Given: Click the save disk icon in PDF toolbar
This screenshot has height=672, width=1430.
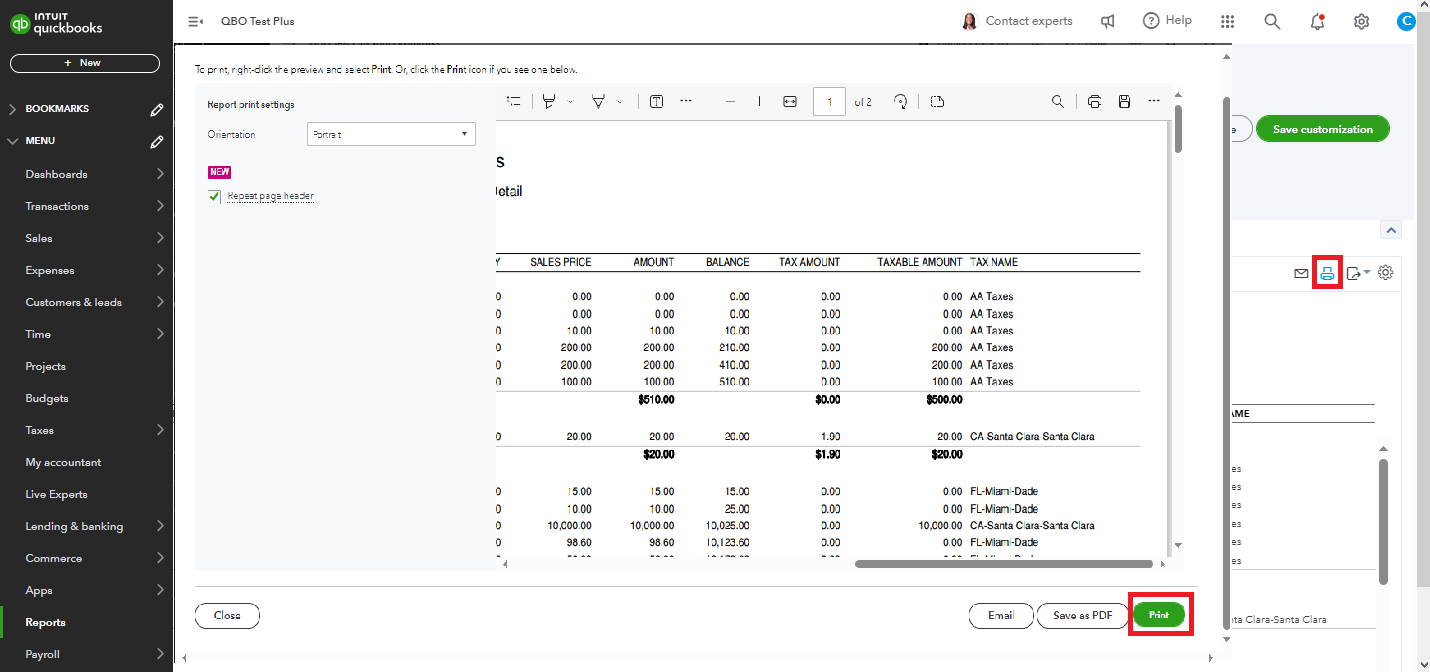Looking at the screenshot, I should 1124,101.
